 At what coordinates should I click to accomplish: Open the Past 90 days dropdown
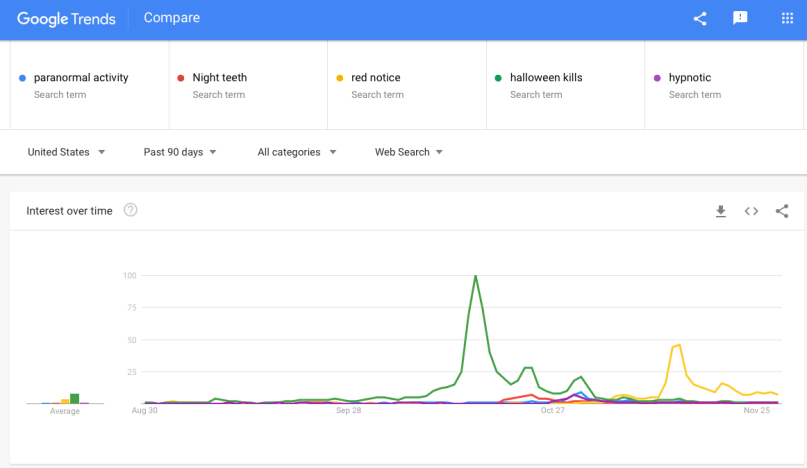pyautogui.click(x=180, y=152)
